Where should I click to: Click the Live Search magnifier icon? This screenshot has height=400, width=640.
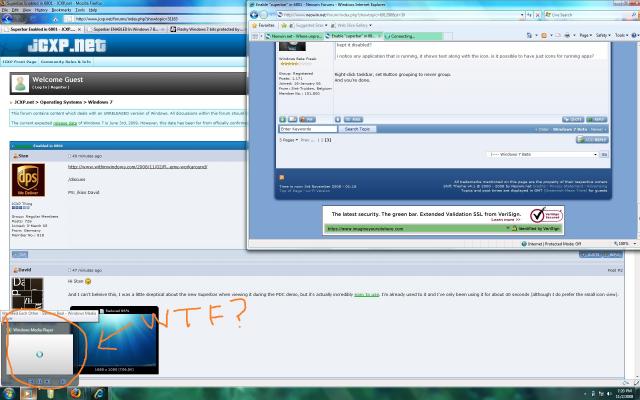click(634, 15)
